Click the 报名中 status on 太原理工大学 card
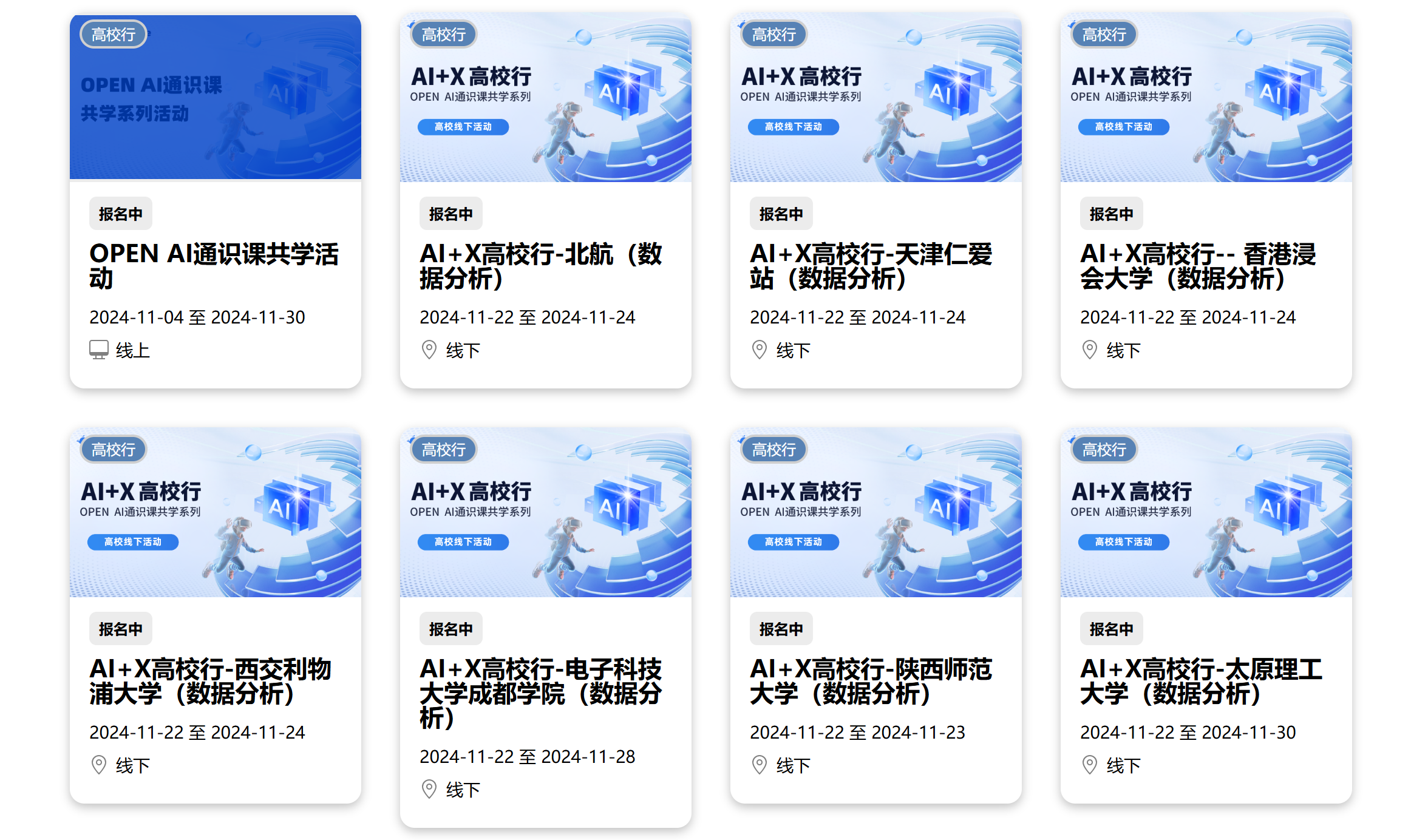The width and height of the screenshot is (1428, 840). (1110, 629)
